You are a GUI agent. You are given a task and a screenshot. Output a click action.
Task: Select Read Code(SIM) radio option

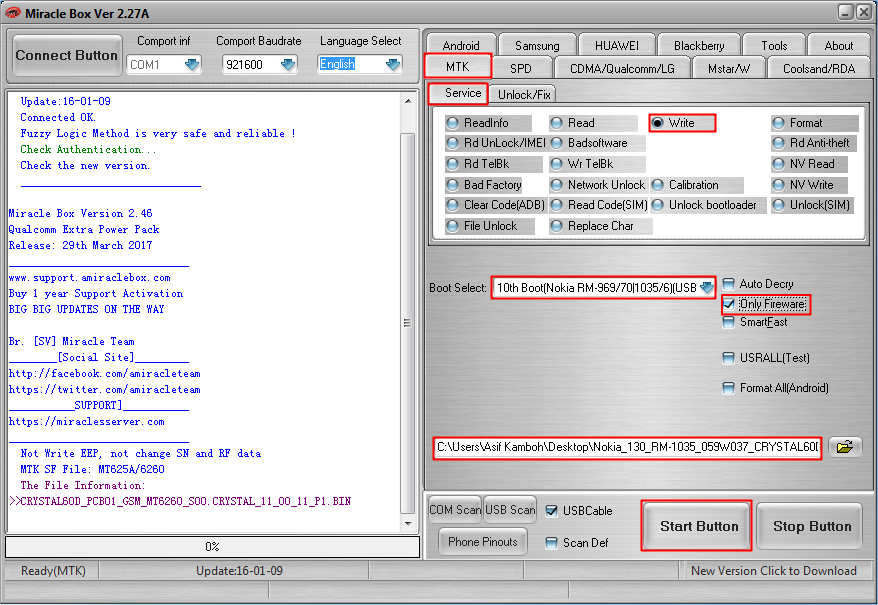coord(599,205)
